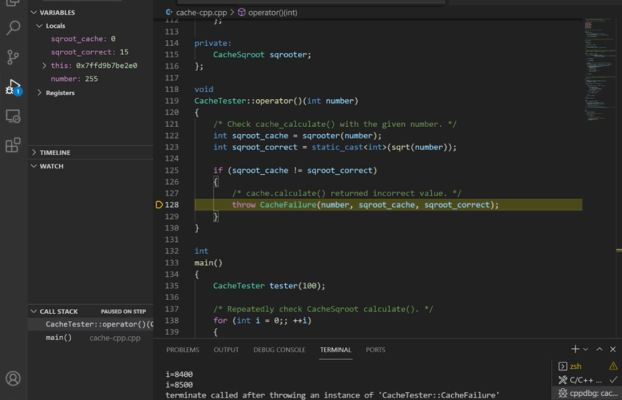
Task: Click 'CacheSqroot sqrooter;' on line 115
Action: click(x=262, y=55)
